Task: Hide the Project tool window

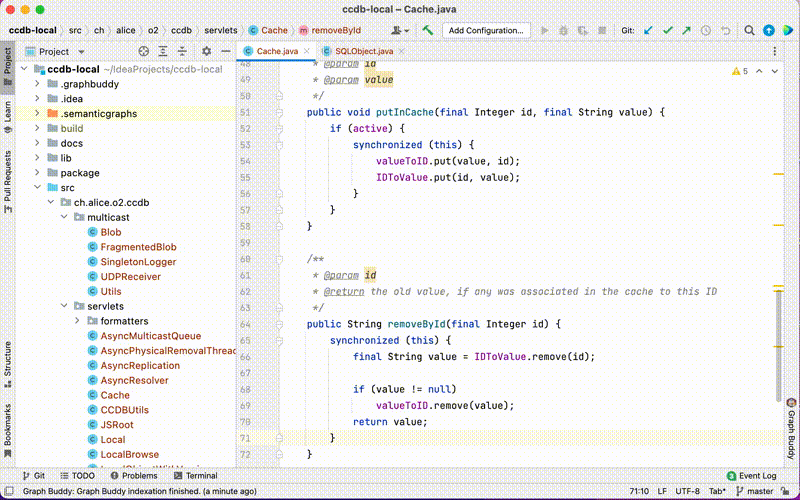Action: pos(224,51)
